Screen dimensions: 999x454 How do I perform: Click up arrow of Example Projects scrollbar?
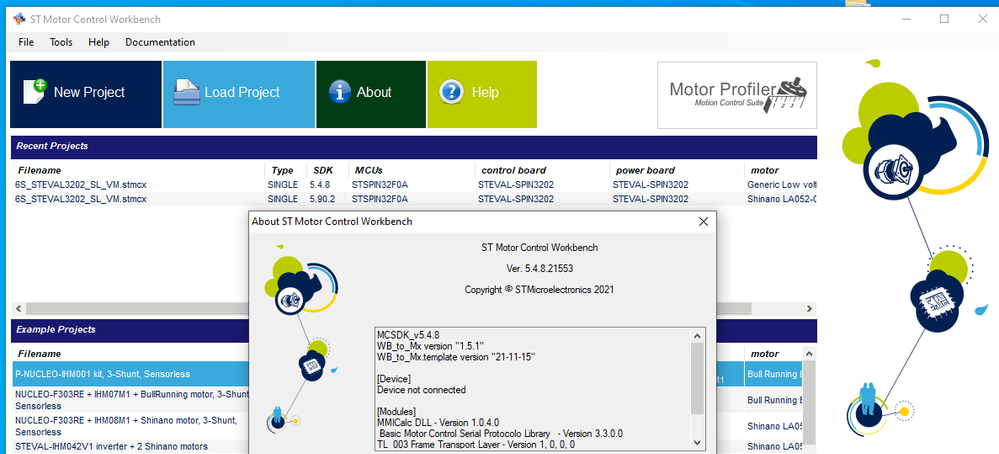pos(810,353)
